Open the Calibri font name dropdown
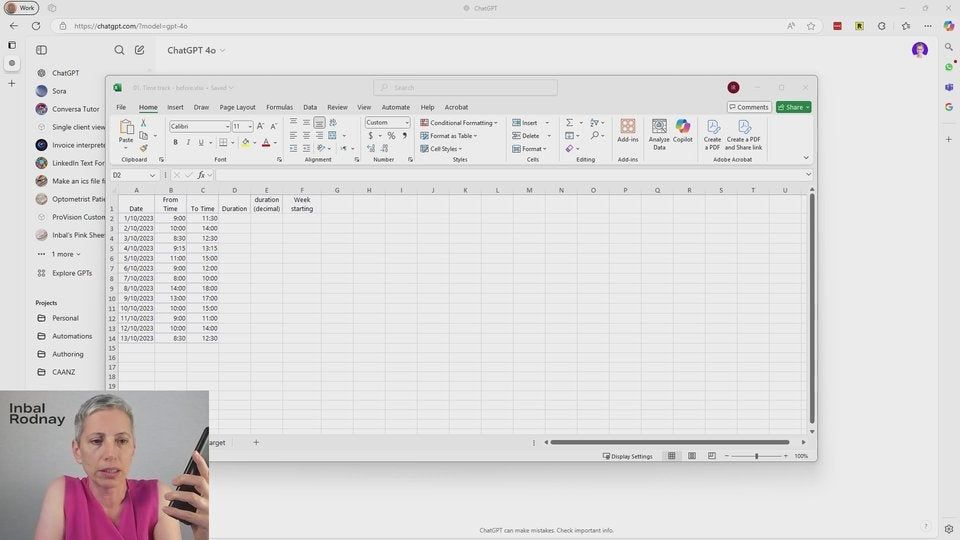This screenshot has height=540, width=960. click(x=227, y=127)
